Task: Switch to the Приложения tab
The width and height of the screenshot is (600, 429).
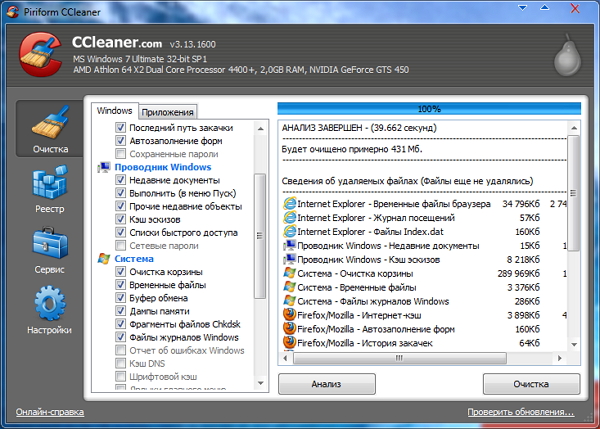Action: click(x=168, y=112)
